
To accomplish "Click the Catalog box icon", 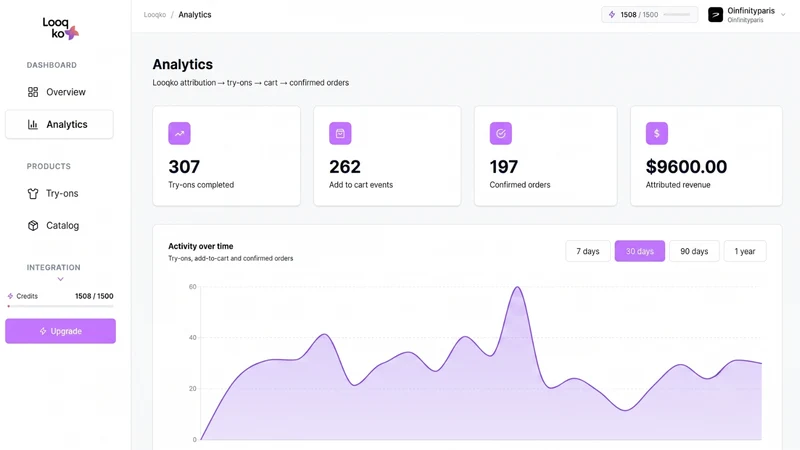I will tap(33, 226).
